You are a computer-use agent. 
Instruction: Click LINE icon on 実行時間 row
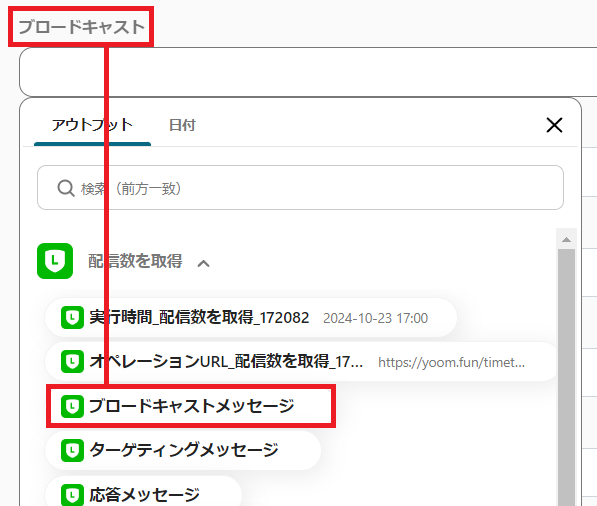click(x=72, y=318)
